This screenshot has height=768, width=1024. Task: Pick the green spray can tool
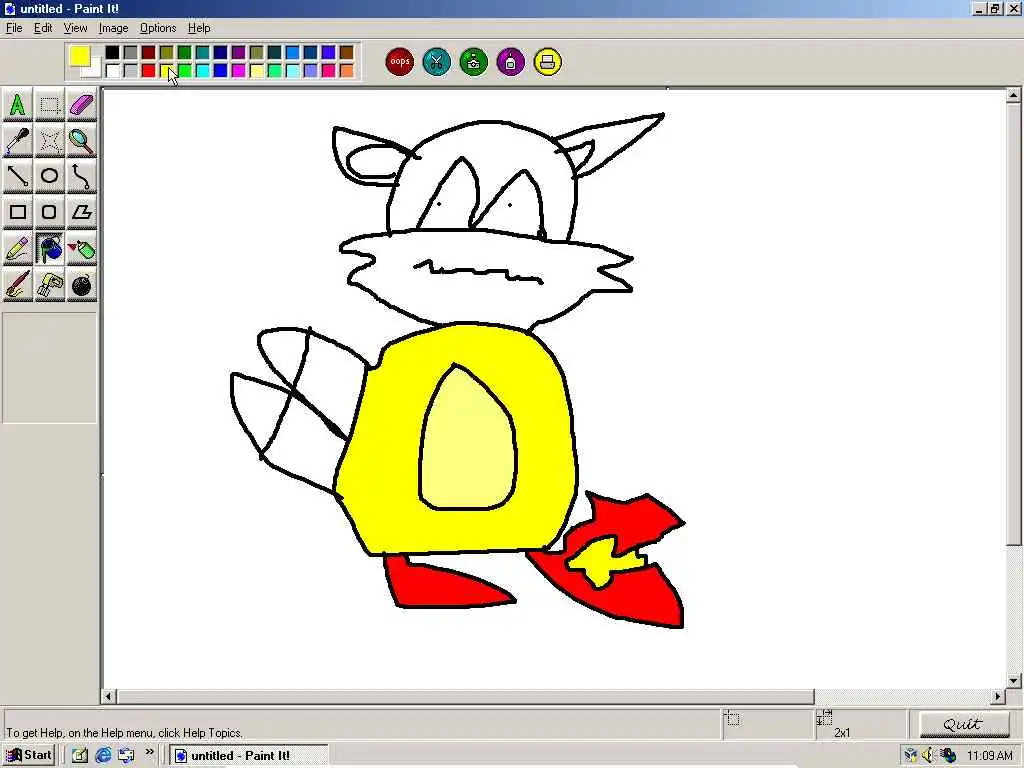click(x=82, y=249)
